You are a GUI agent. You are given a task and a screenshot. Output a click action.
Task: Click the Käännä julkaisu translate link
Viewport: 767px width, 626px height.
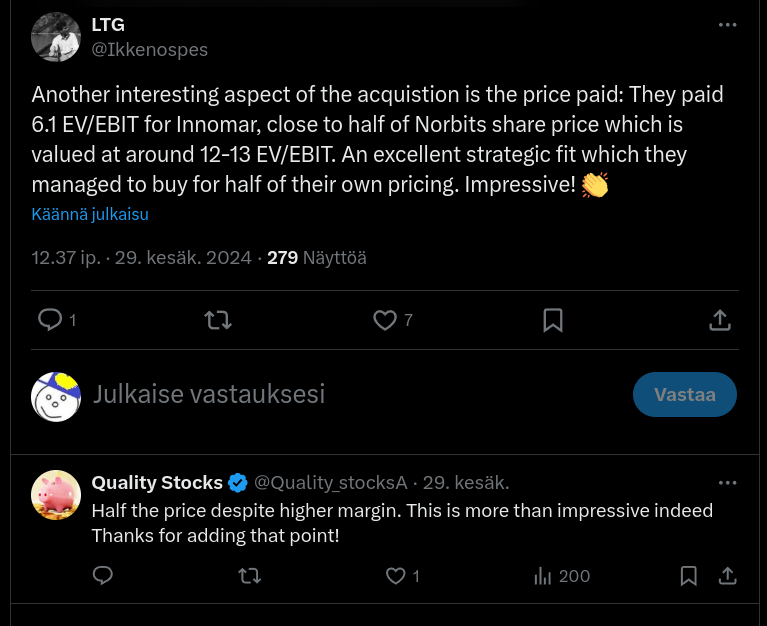[x=90, y=214]
